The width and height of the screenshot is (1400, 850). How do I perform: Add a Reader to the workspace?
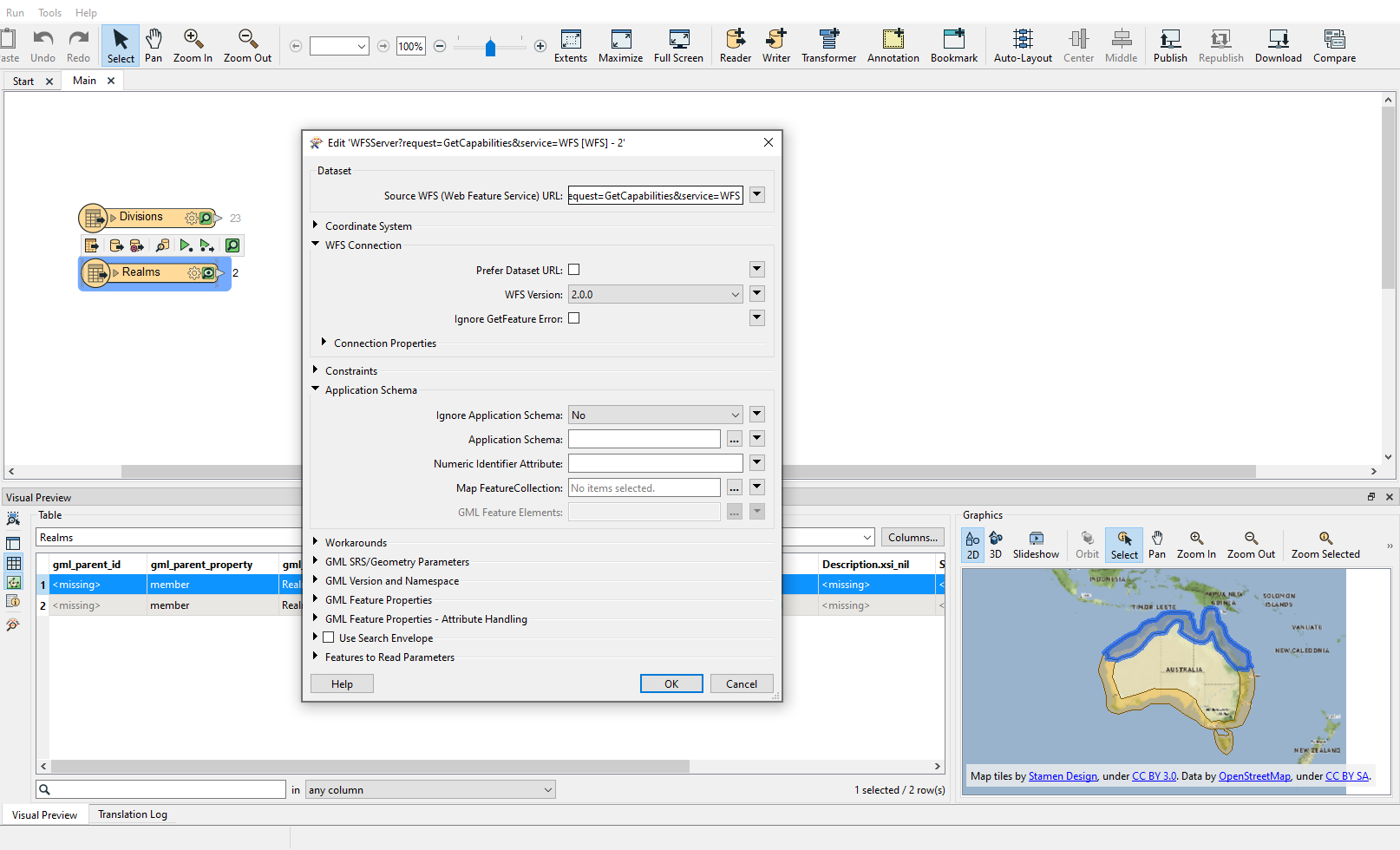point(736,46)
